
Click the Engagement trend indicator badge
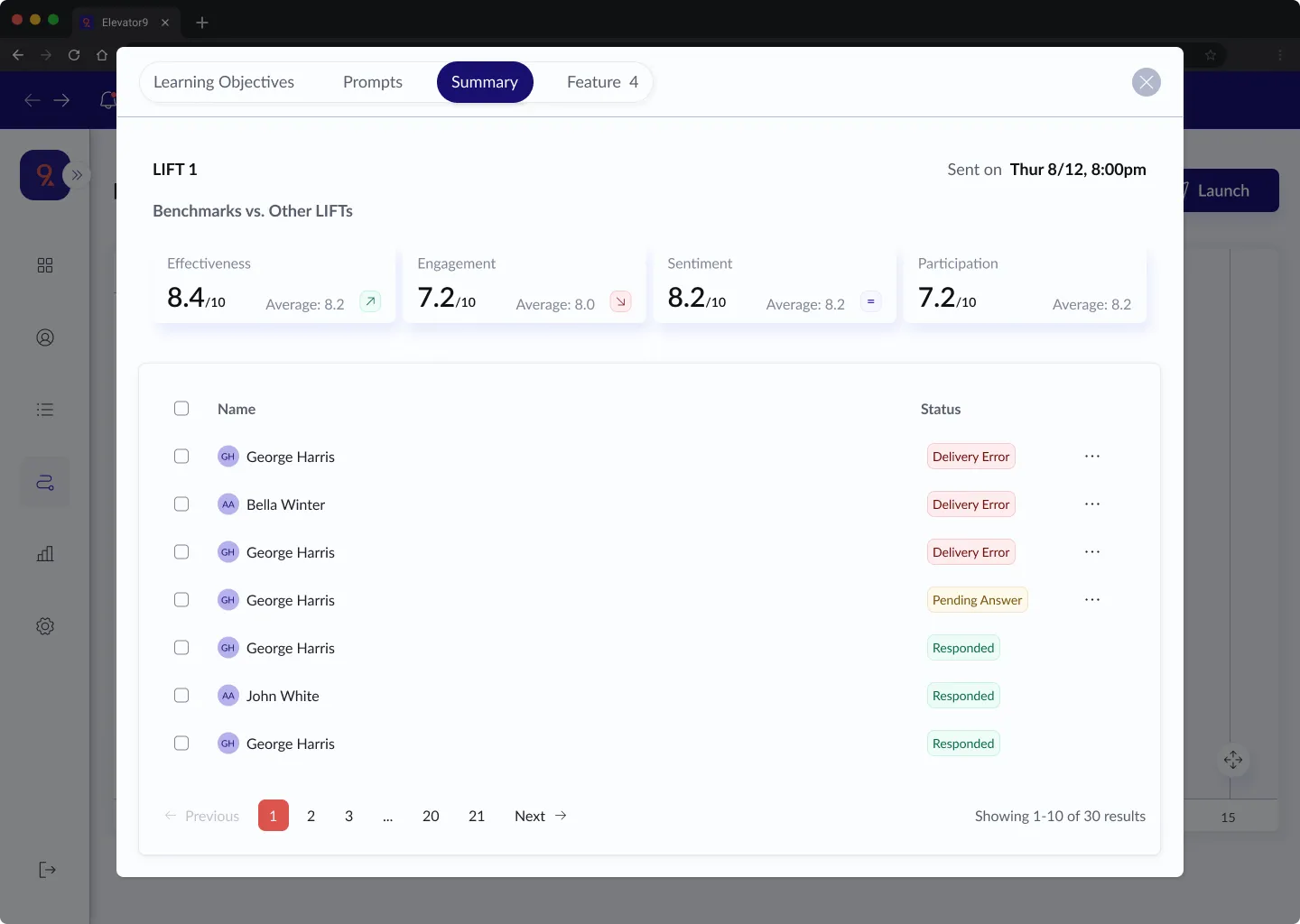(620, 301)
